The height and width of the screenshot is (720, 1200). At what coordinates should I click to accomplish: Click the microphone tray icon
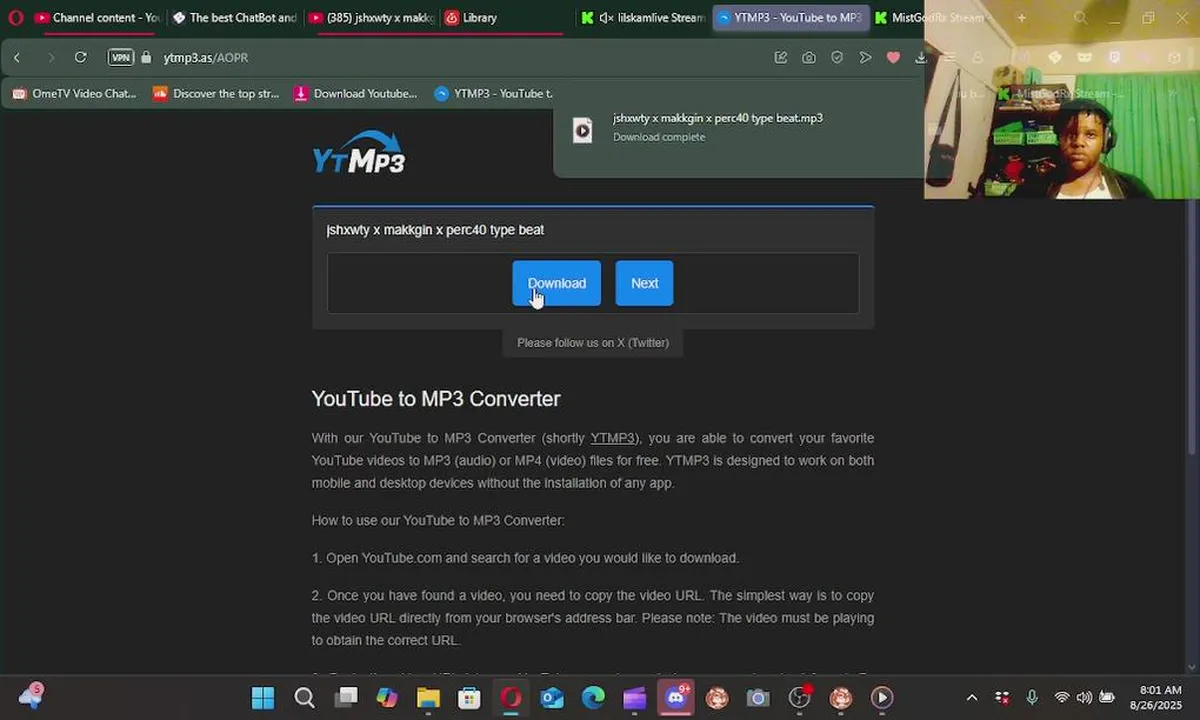[x=1032, y=698]
